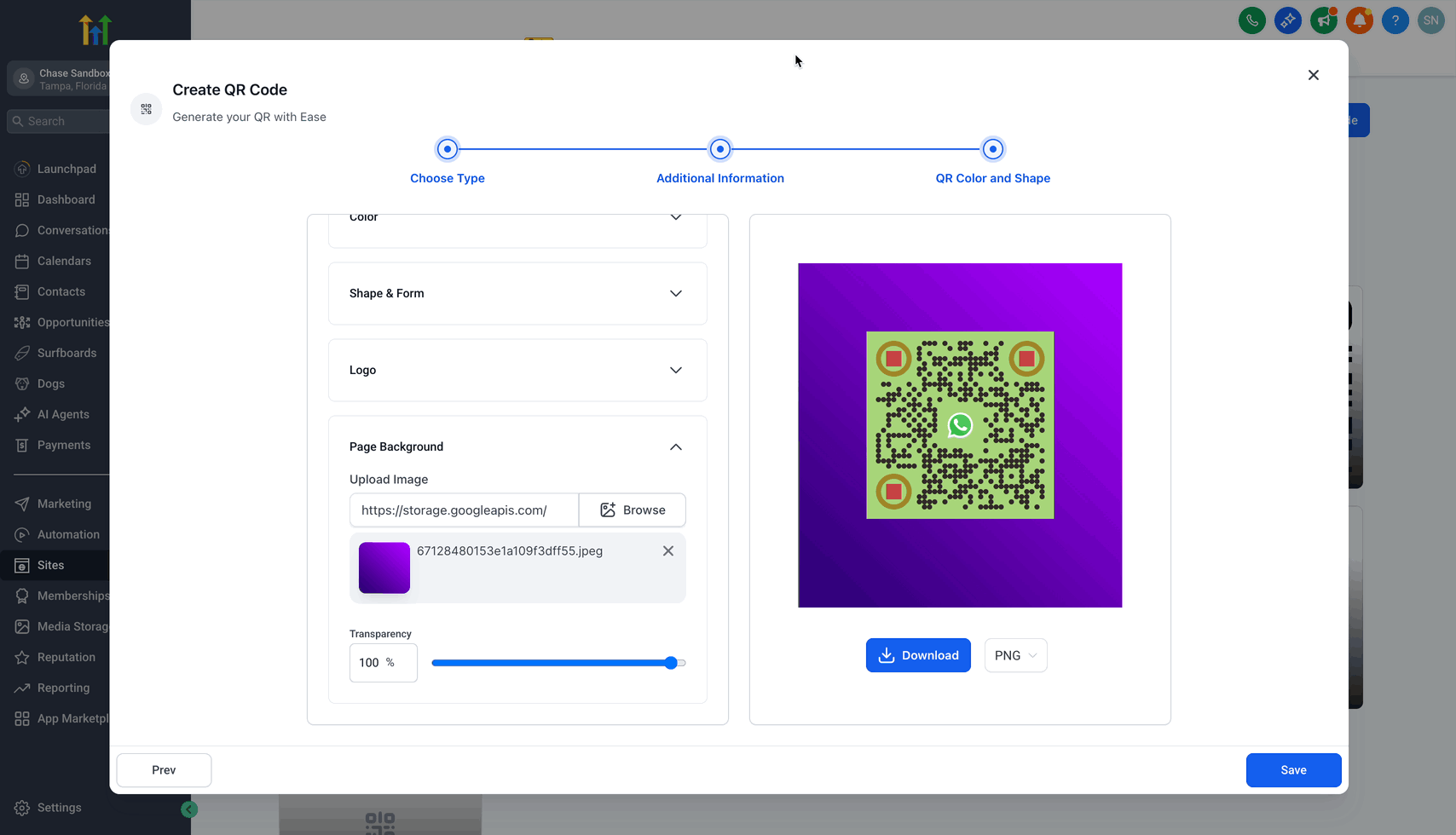Open the notifications bell

pyautogui.click(x=1359, y=20)
